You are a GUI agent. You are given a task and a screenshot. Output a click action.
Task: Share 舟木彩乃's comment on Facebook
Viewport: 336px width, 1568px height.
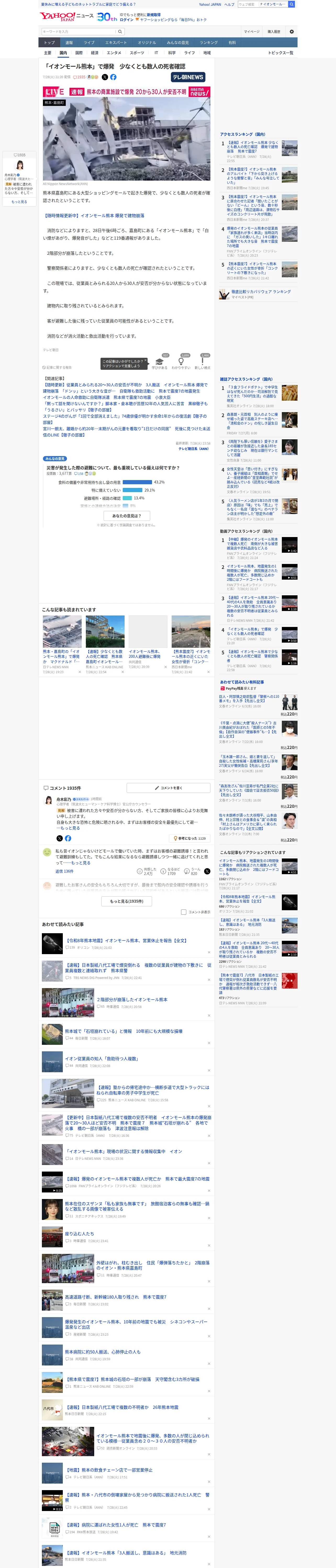point(68,838)
